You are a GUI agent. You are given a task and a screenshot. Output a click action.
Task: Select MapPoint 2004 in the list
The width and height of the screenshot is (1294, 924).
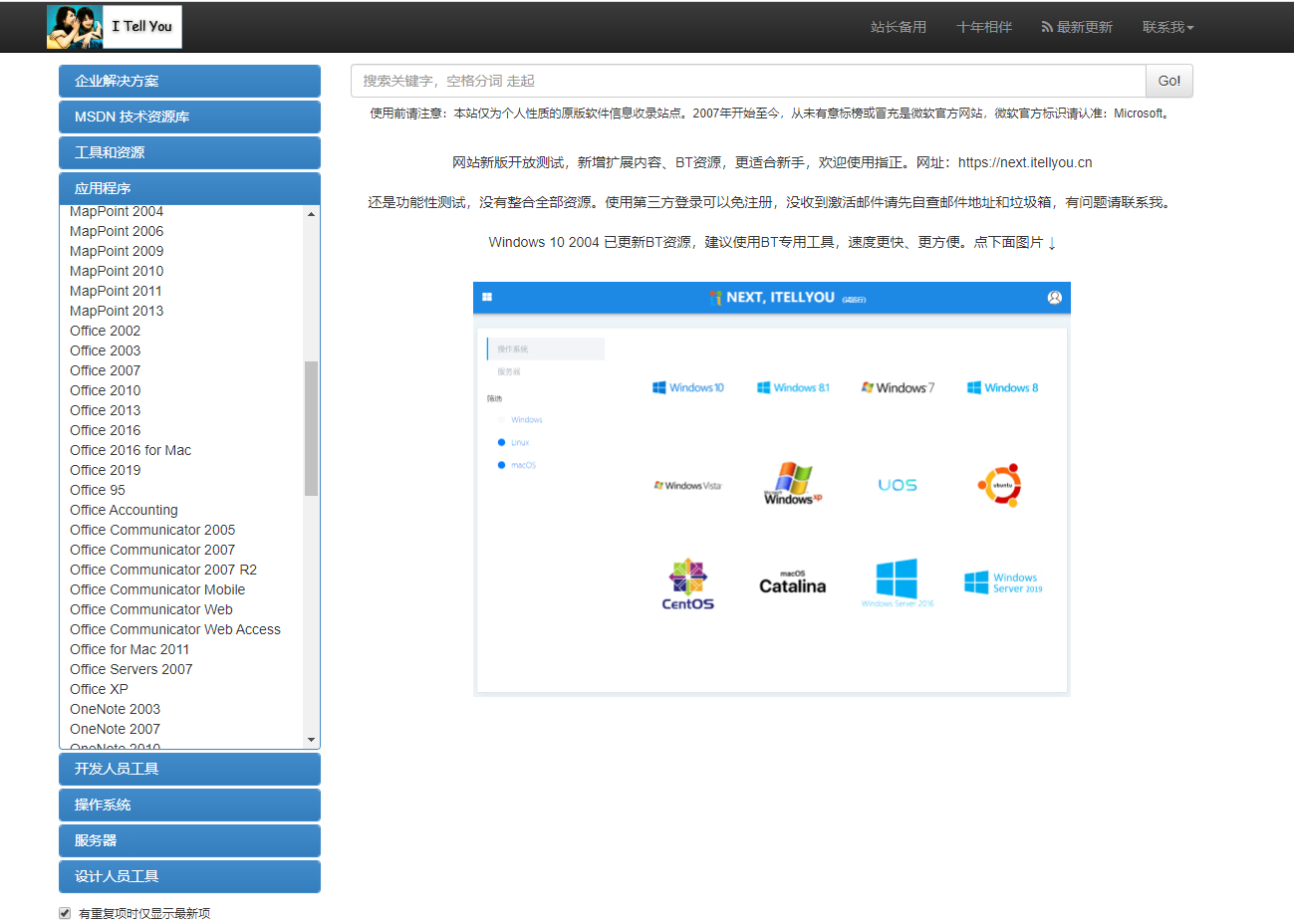117,212
